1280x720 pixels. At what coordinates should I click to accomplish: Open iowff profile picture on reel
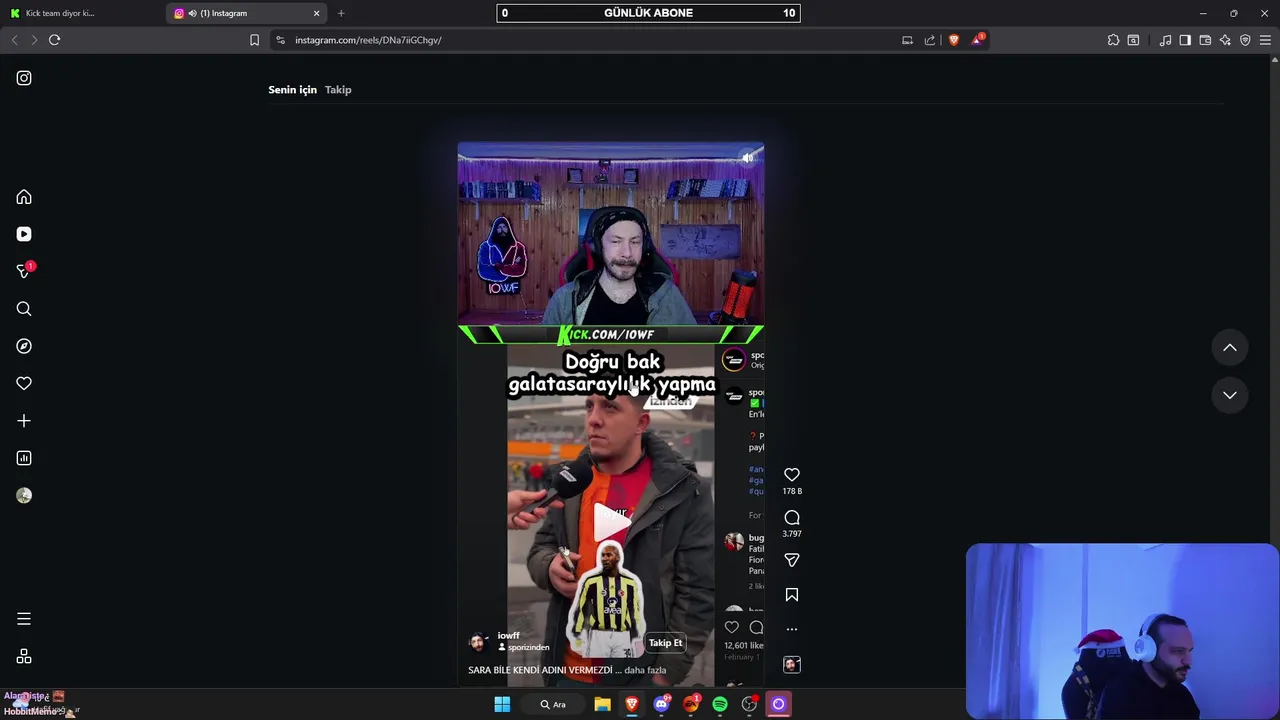coord(478,641)
